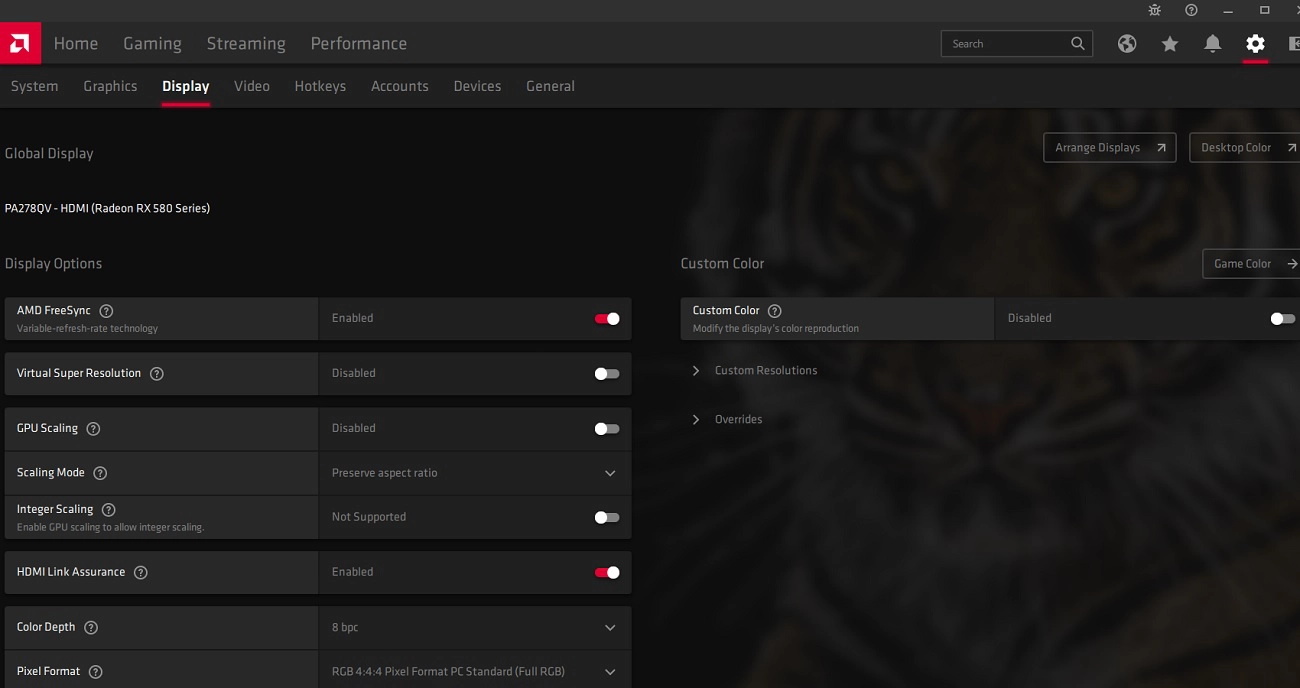Select the PA278QV - HDMI display name

[x=108, y=208]
